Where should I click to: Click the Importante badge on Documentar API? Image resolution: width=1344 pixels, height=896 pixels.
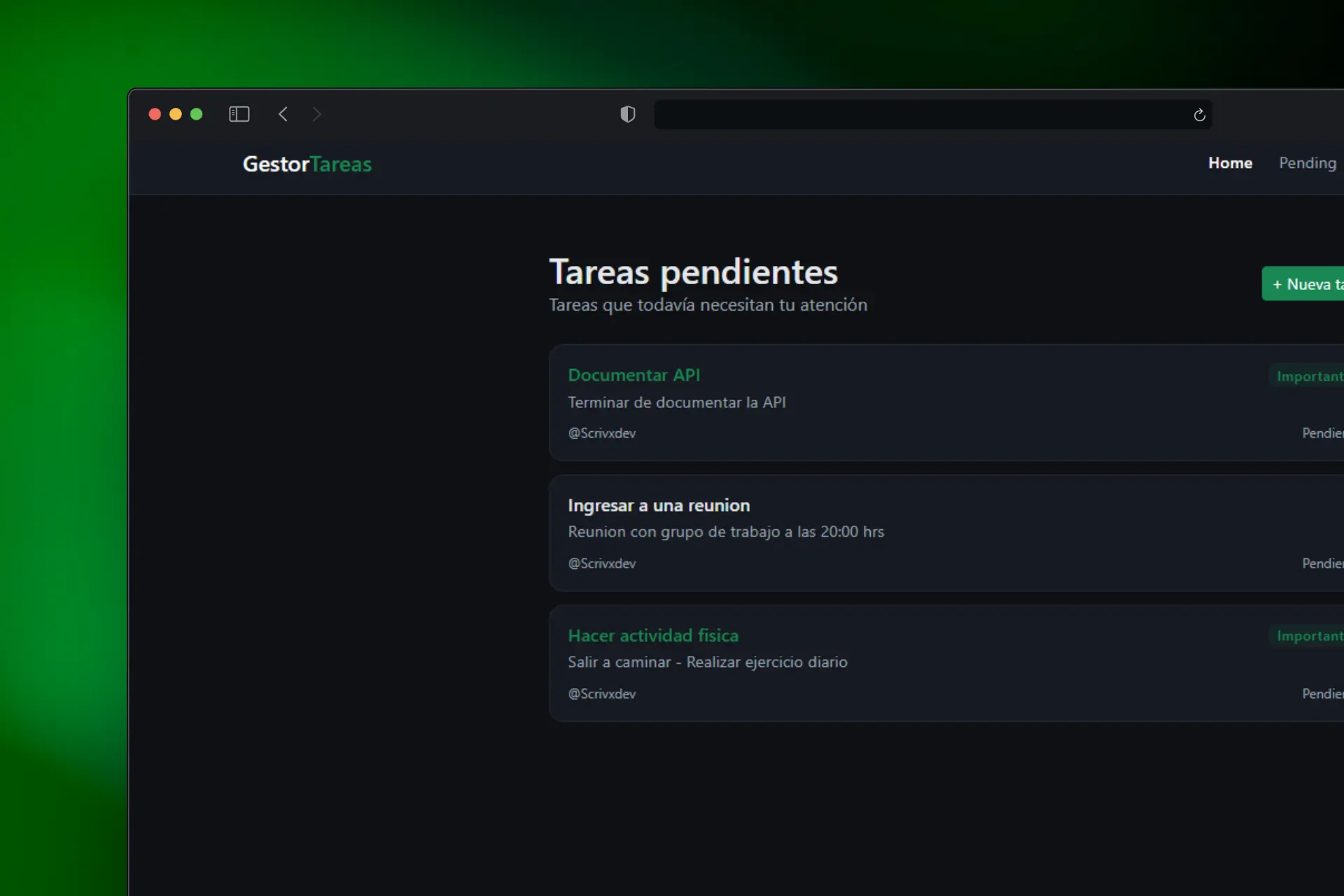[1312, 375]
